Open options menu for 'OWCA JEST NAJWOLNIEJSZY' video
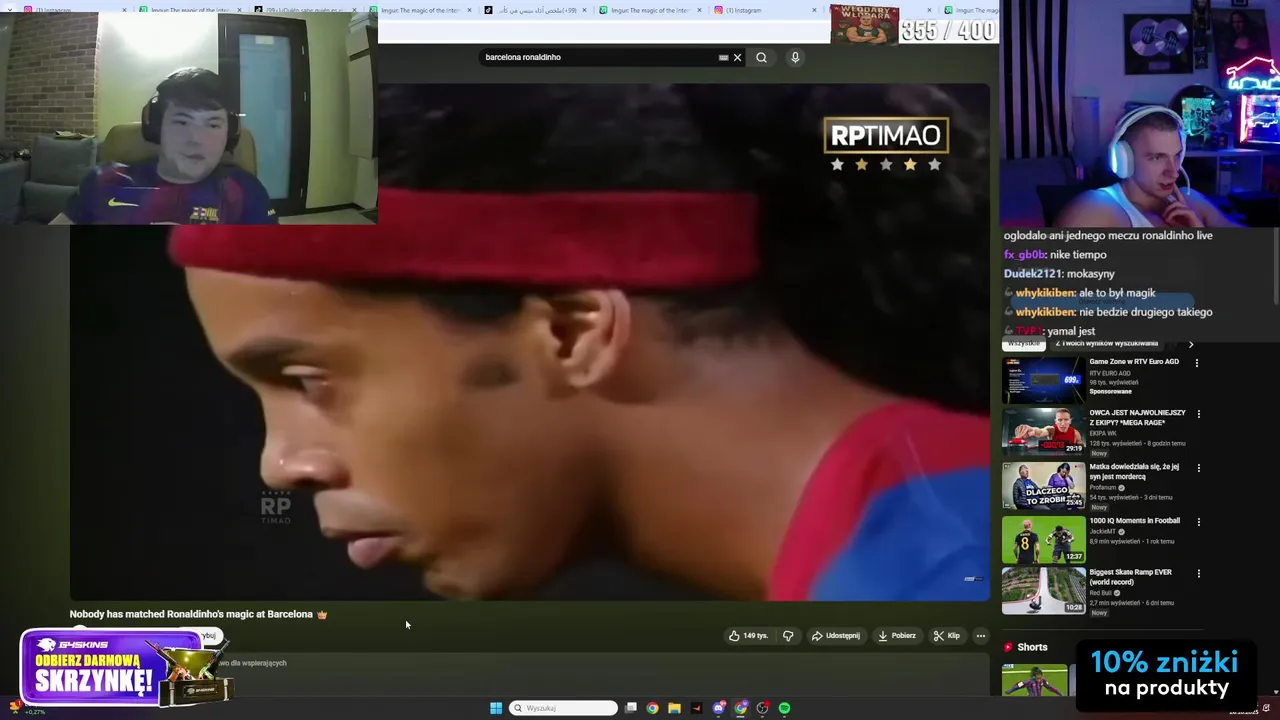 click(1199, 414)
